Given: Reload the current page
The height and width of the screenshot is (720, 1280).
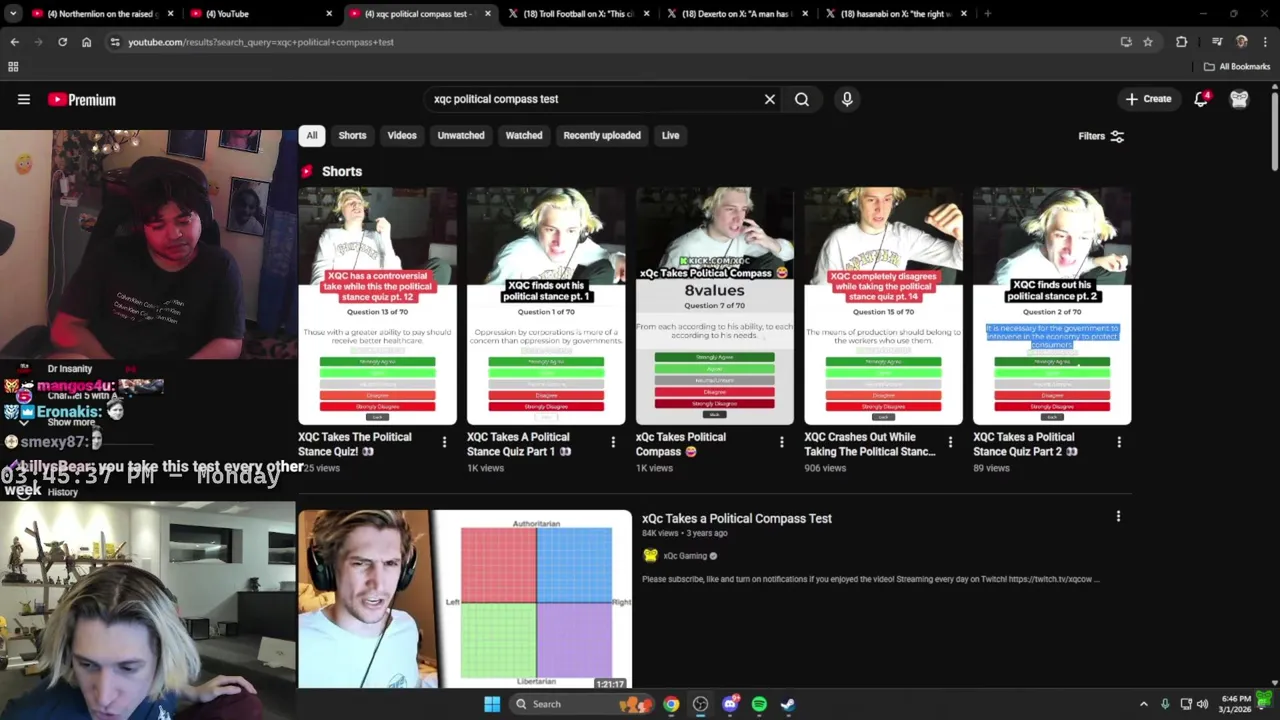Looking at the screenshot, I should click(x=62, y=42).
